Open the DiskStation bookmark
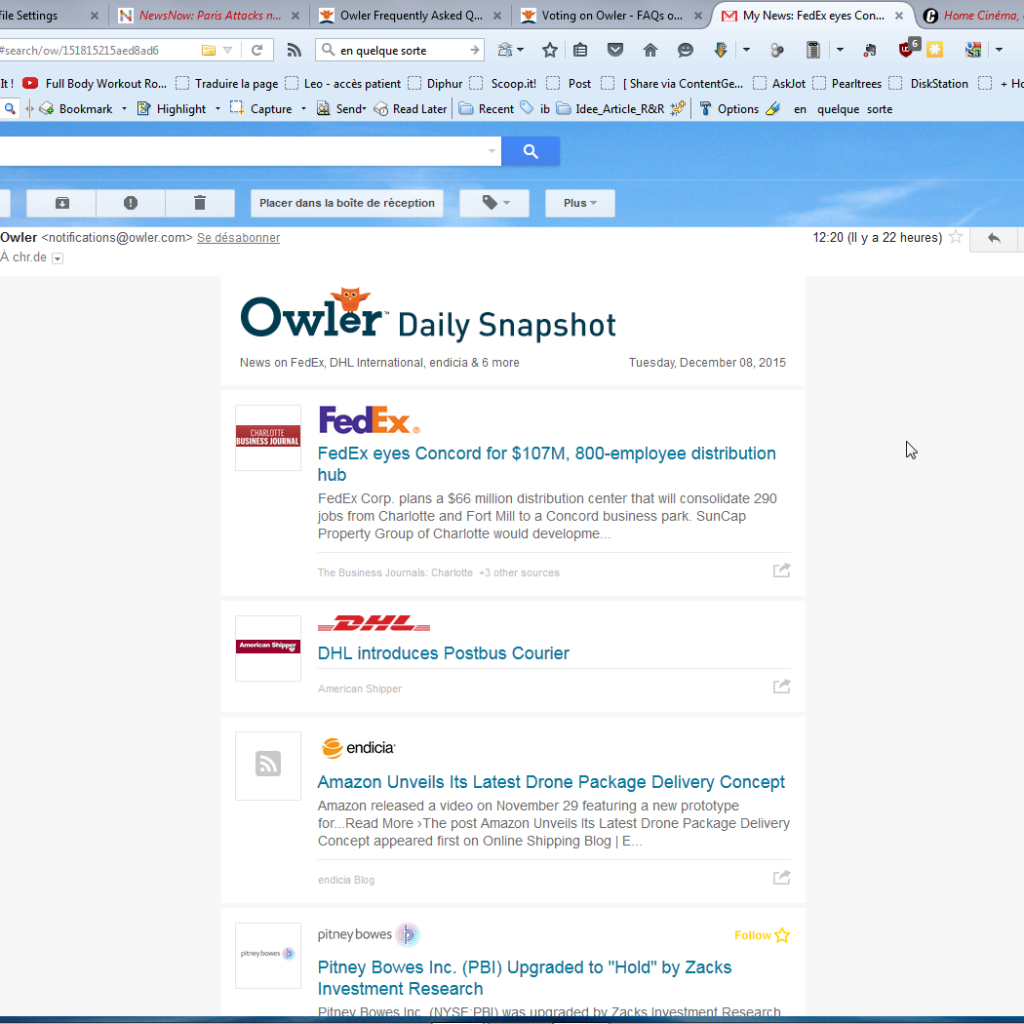Screen dimensions: 1024x1024 [x=929, y=84]
